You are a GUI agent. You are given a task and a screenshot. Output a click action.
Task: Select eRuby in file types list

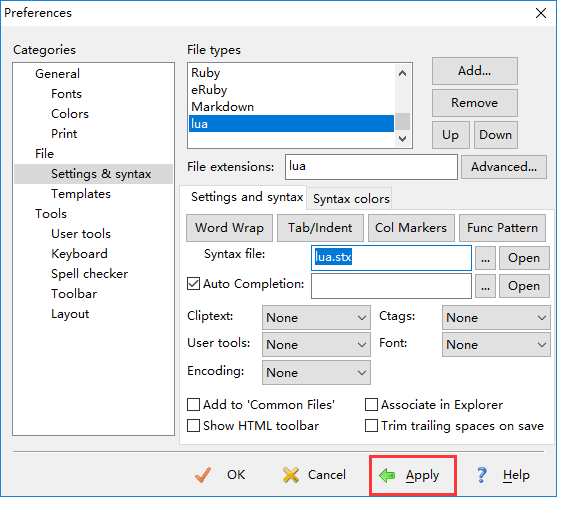point(291,90)
